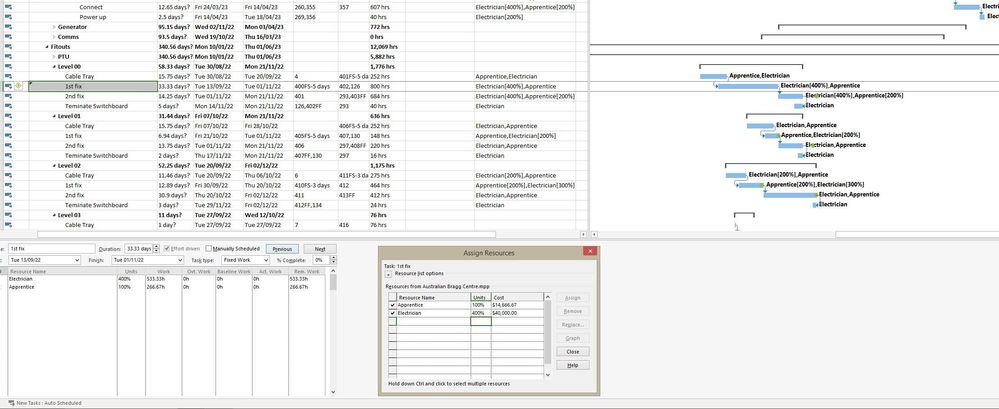999x409 pixels.
Task: Click the Gantt bar for Level 02 2nd fix
Action: [790, 195]
